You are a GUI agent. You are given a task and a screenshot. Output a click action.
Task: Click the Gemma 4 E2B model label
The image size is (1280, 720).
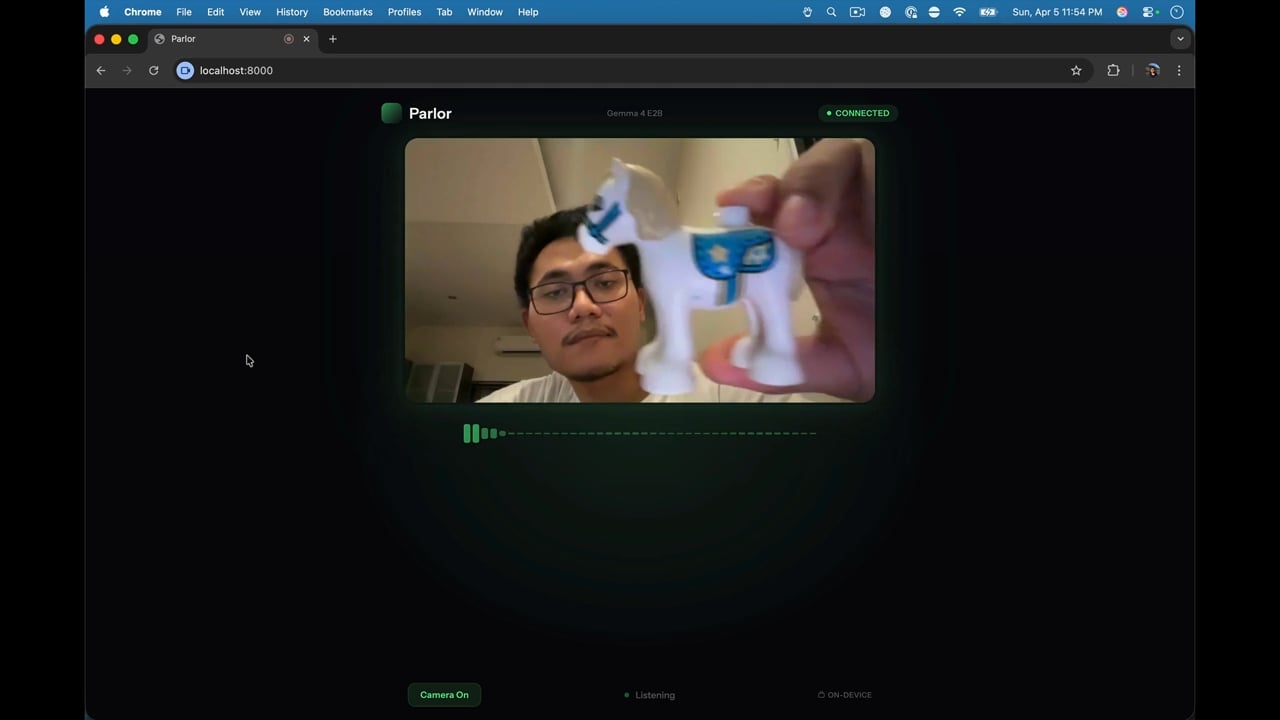click(635, 113)
